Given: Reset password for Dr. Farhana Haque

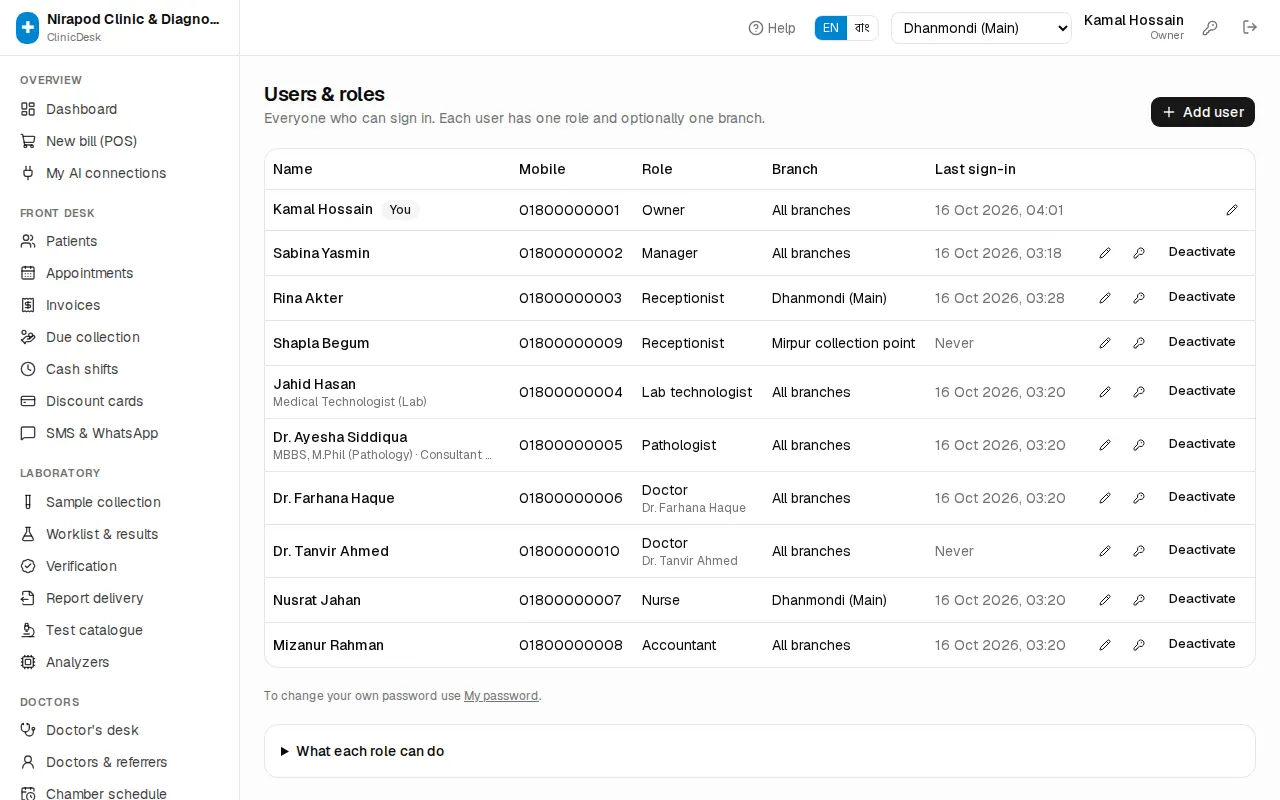Looking at the screenshot, I should point(1139,498).
